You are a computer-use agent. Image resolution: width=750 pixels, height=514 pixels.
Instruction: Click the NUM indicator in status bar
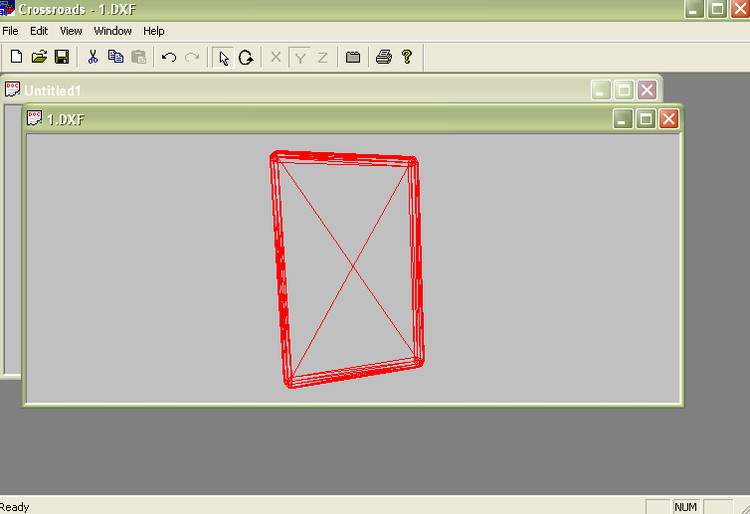(x=685, y=507)
